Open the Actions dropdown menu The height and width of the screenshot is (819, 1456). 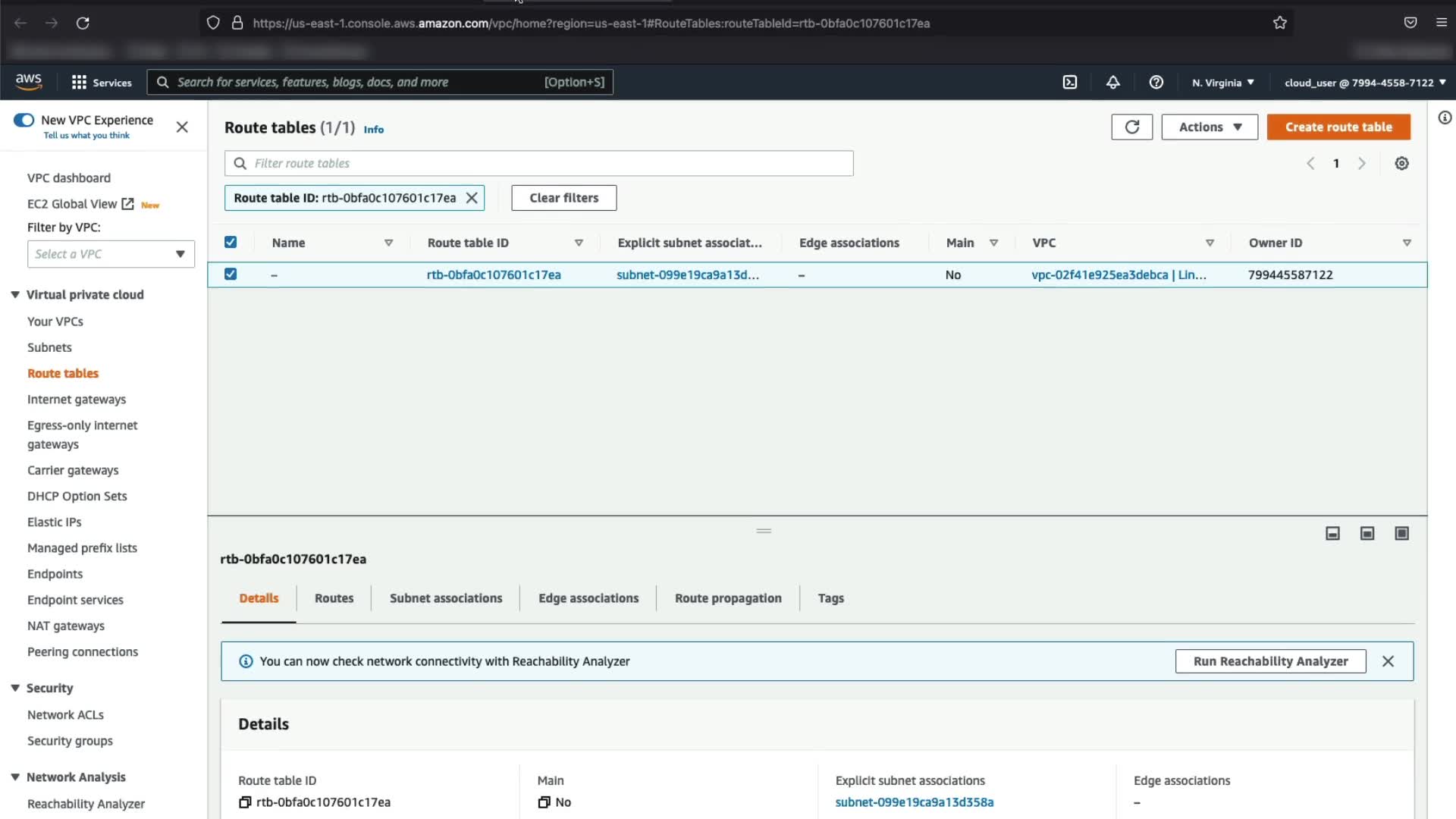pyautogui.click(x=1209, y=127)
